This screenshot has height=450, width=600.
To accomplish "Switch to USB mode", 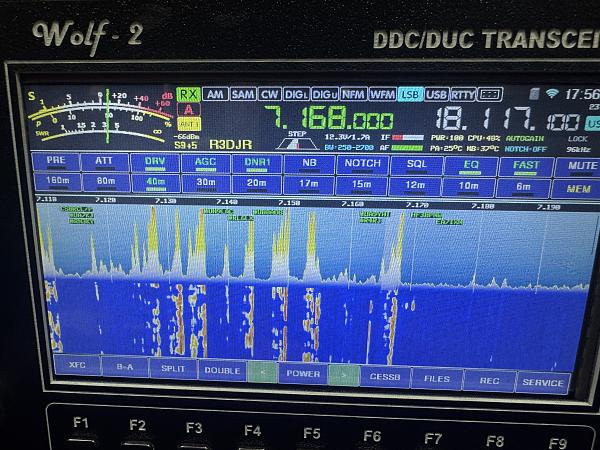I will click(436, 94).
